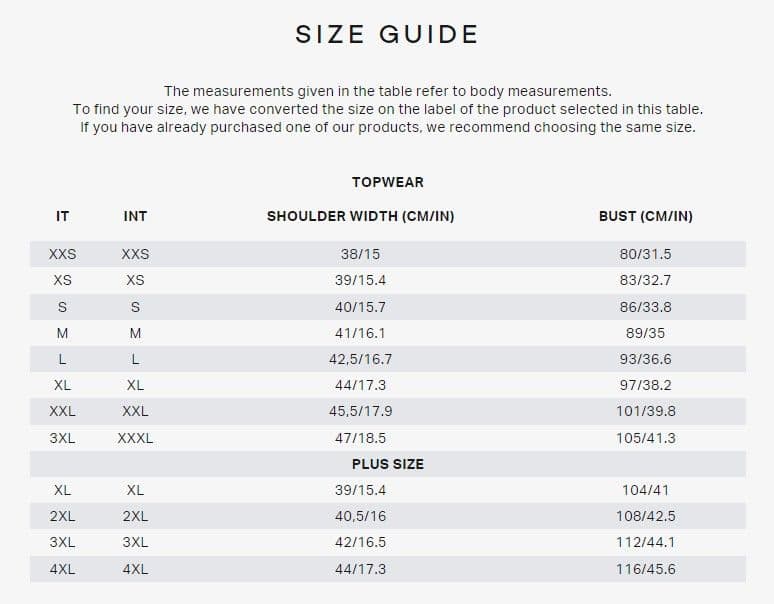The width and height of the screenshot is (774, 604).
Task: Click bust value 105/41.3
Action: click(x=645, y=438)
